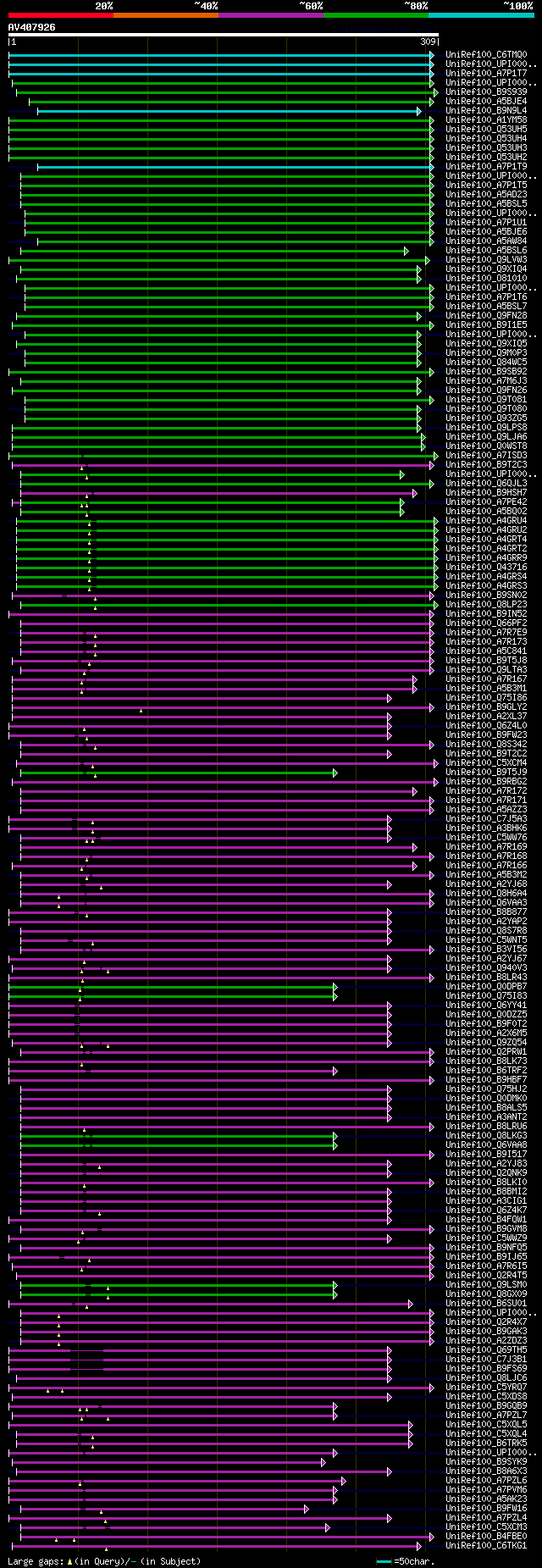542x1568 pixels.
Task: Open hit UniRef100_A7P1T7
Action: (x=486, y=74)
